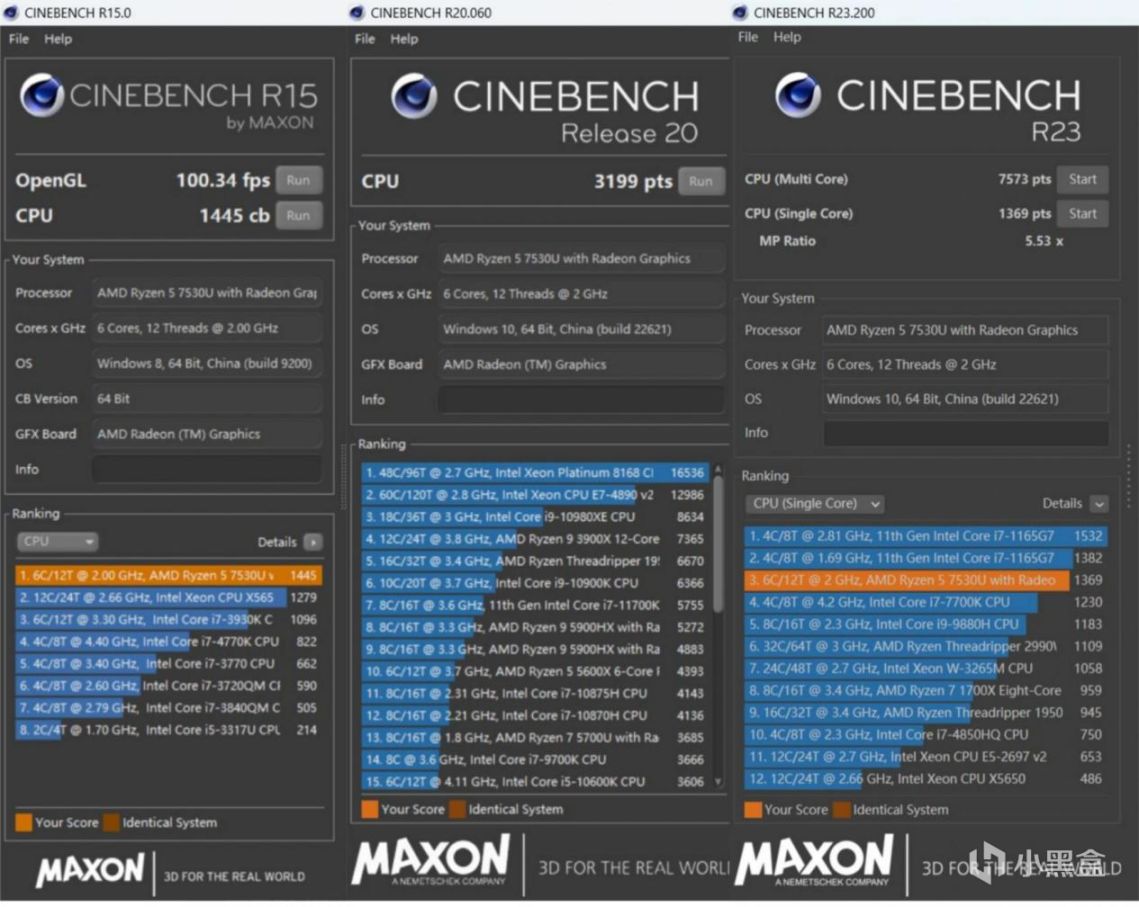Start the CPU Single Core test in R23

(x=1082, y=213)
